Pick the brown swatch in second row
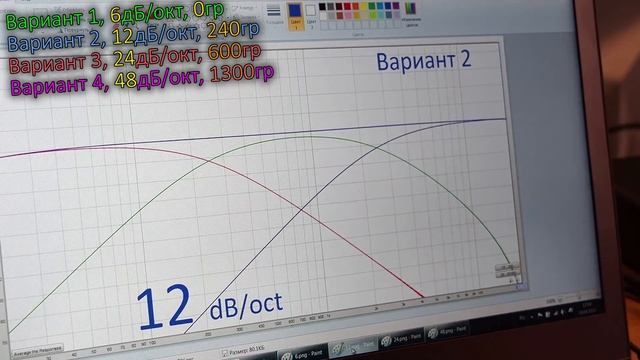Image resolution: width=640 pixels, height=360 pixels. click(x=340, y=16)
